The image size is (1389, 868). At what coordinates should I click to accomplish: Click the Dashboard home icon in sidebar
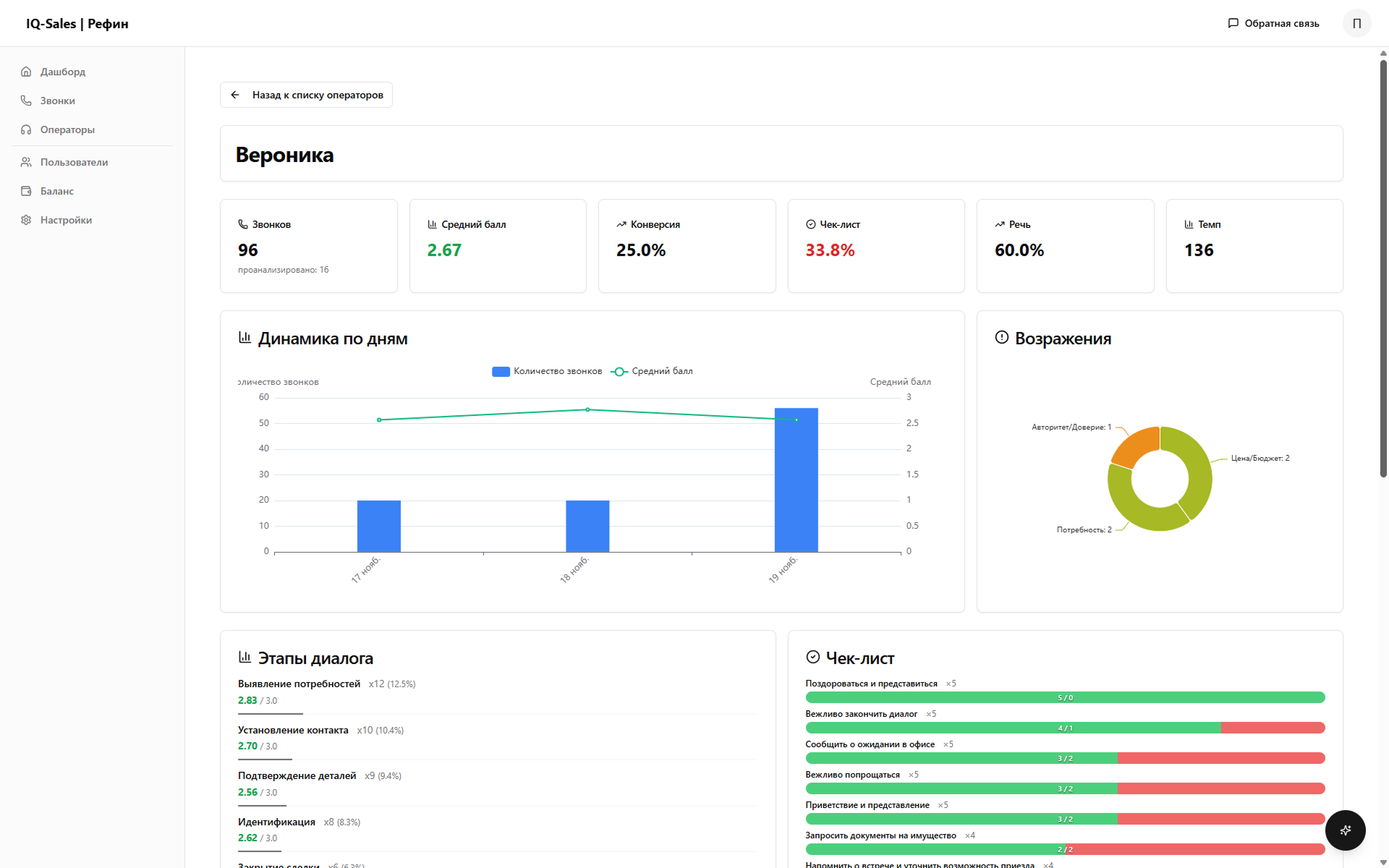click(x=26, y=72)
